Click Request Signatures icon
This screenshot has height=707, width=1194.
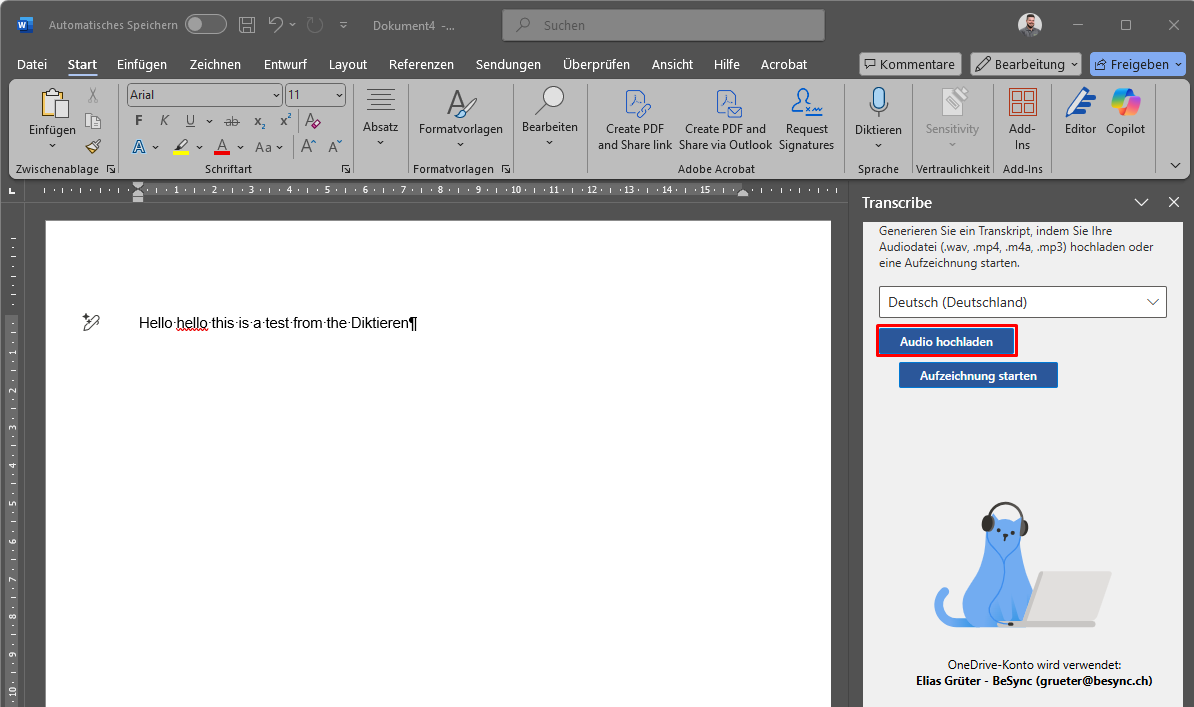point(806,120)
